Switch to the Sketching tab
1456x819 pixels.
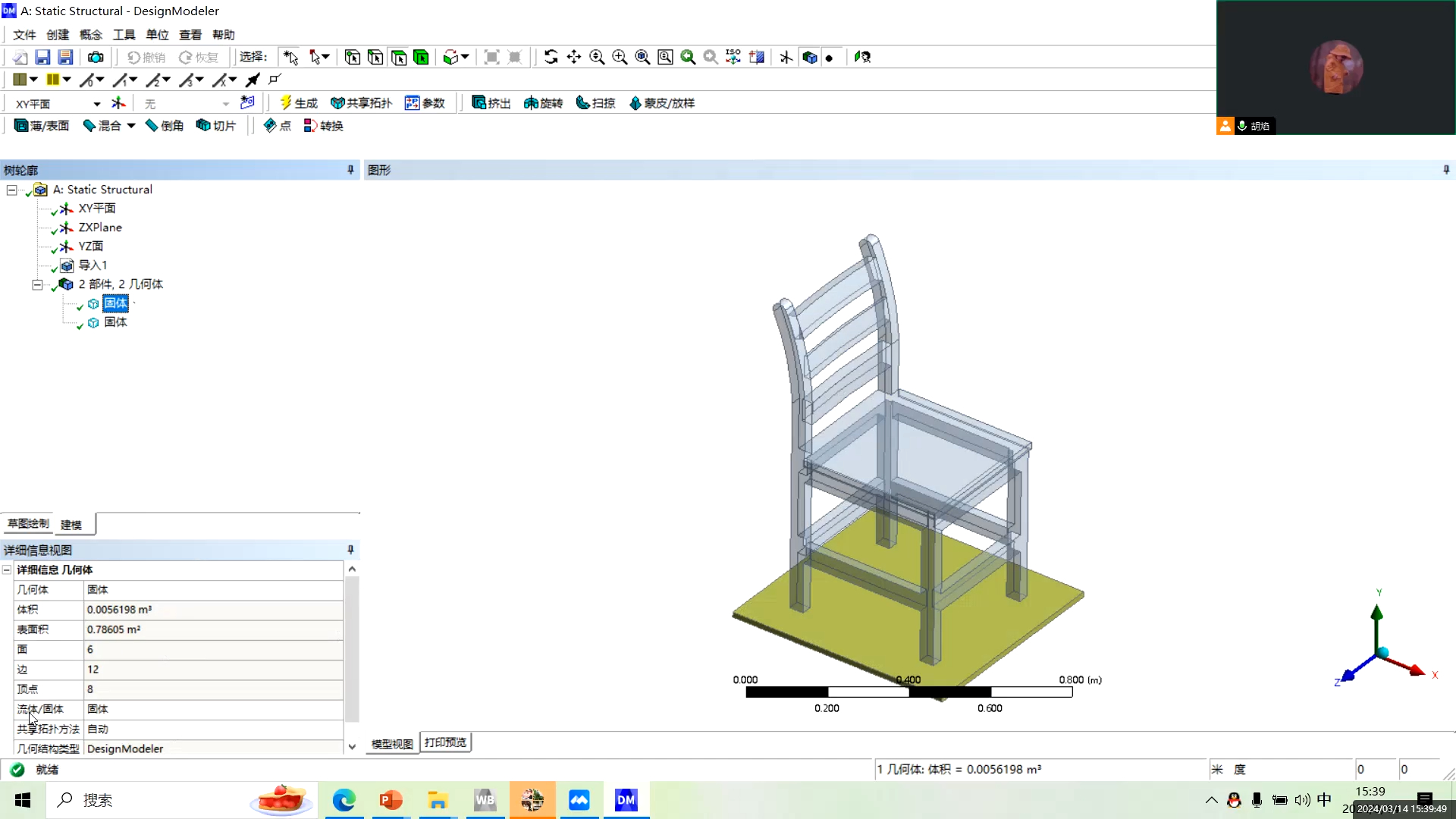click(x=28, y=524)
